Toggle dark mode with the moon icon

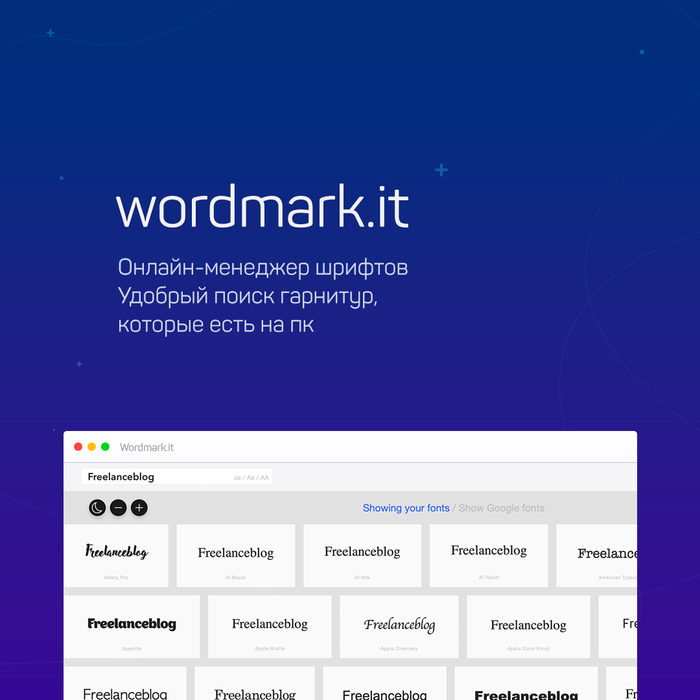point(97,508)
